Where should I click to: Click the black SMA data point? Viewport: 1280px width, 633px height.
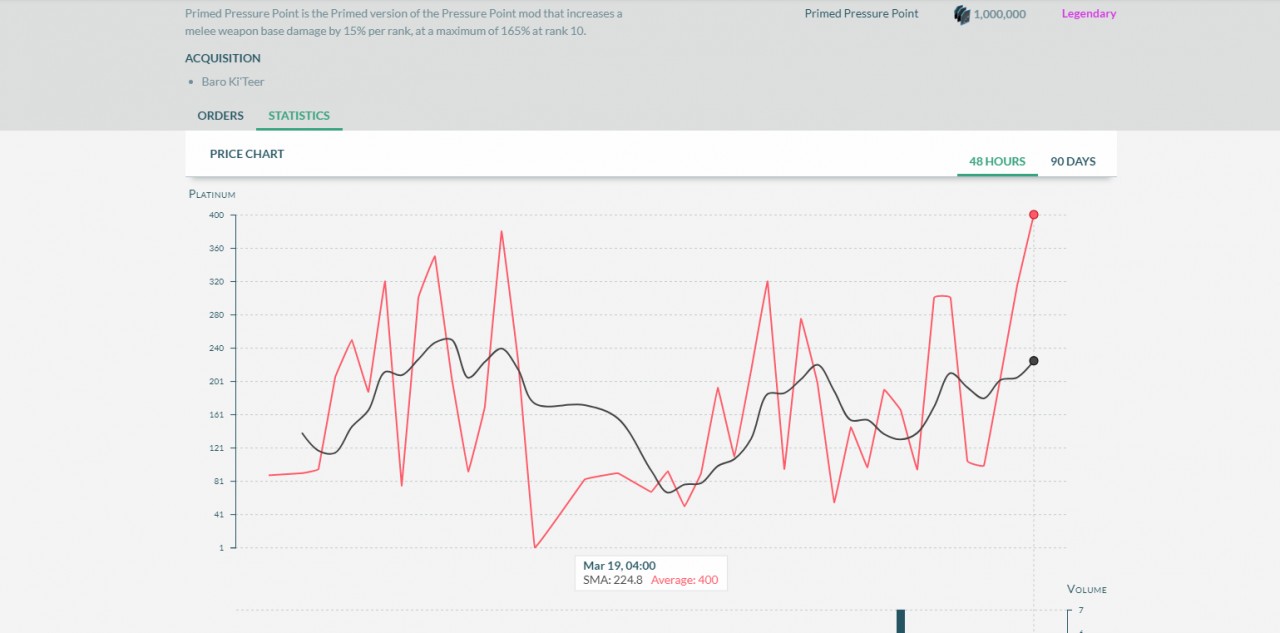(1033, 361)
